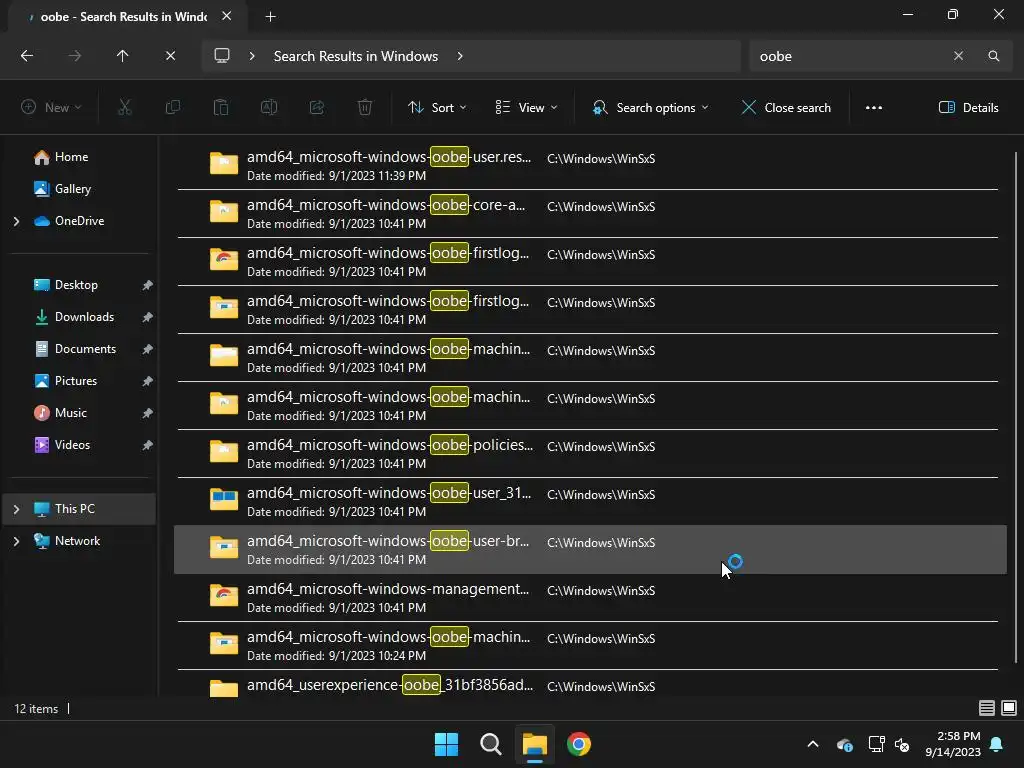
Task: Stop the search from loading
Action: (x=170, y=56)
